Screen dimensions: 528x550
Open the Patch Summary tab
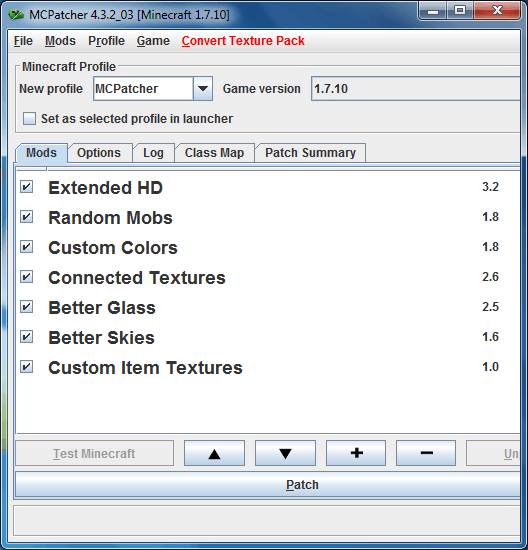[310, 153]
